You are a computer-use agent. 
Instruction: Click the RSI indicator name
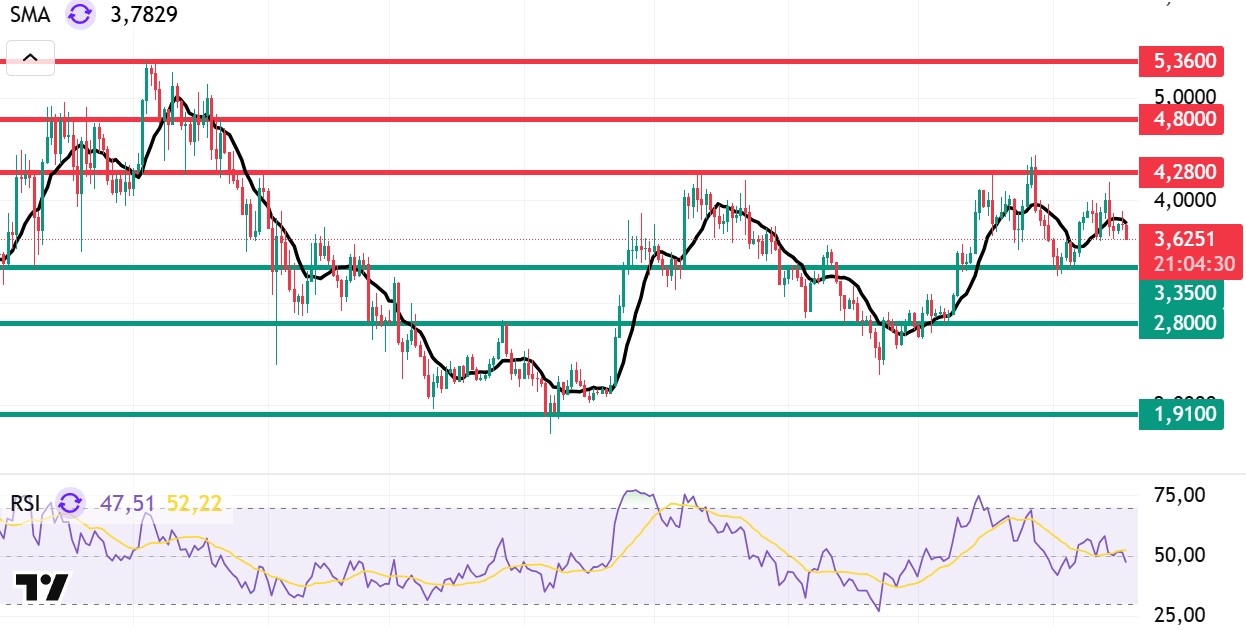26,502
